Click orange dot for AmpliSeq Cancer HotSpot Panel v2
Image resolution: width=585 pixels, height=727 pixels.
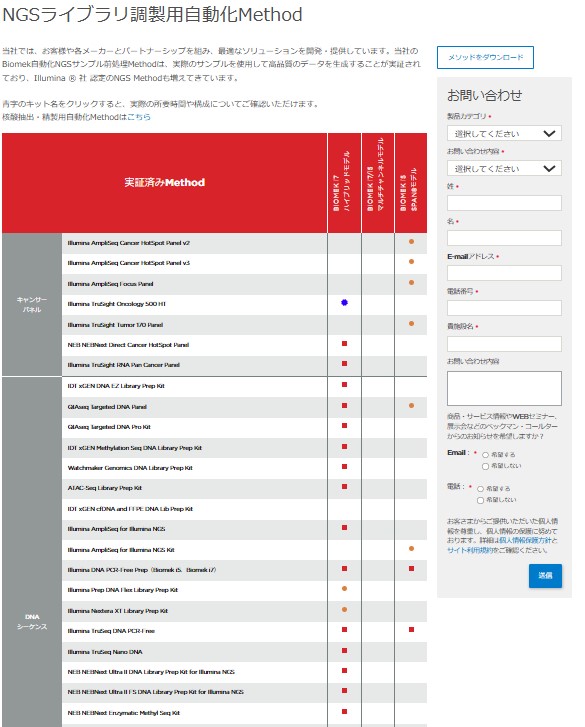click(x=411, y=242)
